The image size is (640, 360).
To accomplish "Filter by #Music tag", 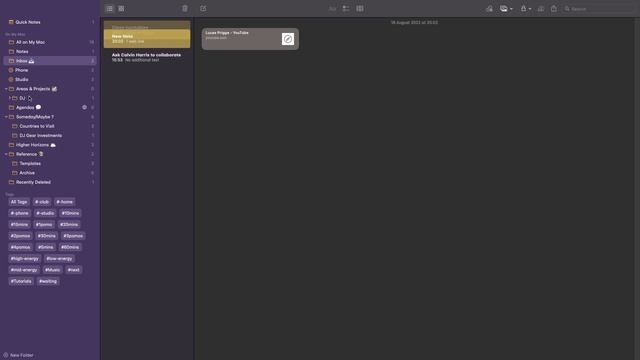I will pyautogui.click(x=52, y=270).
